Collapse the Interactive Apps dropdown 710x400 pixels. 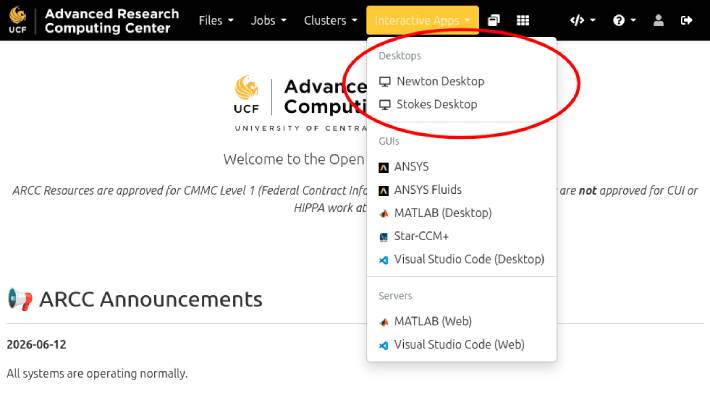pyautogui.click(x=422, y=20)
